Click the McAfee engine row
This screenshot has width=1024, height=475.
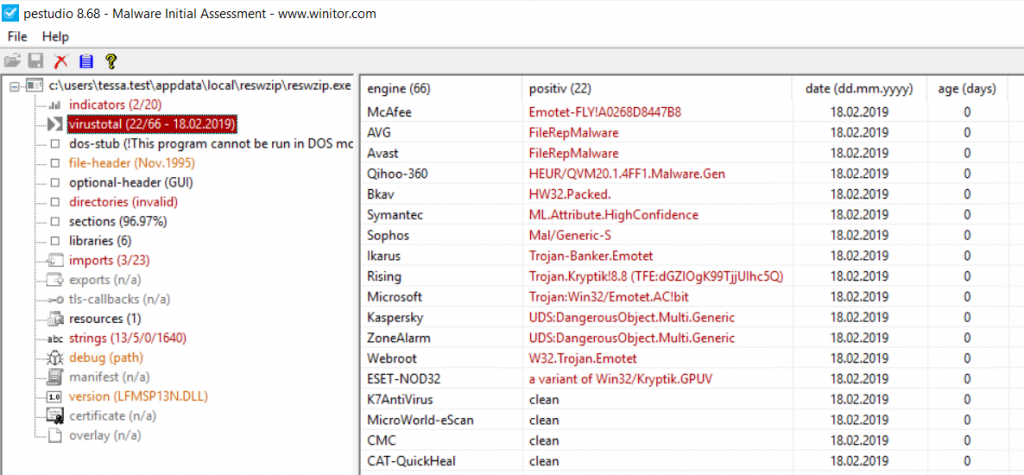point(686,112)
